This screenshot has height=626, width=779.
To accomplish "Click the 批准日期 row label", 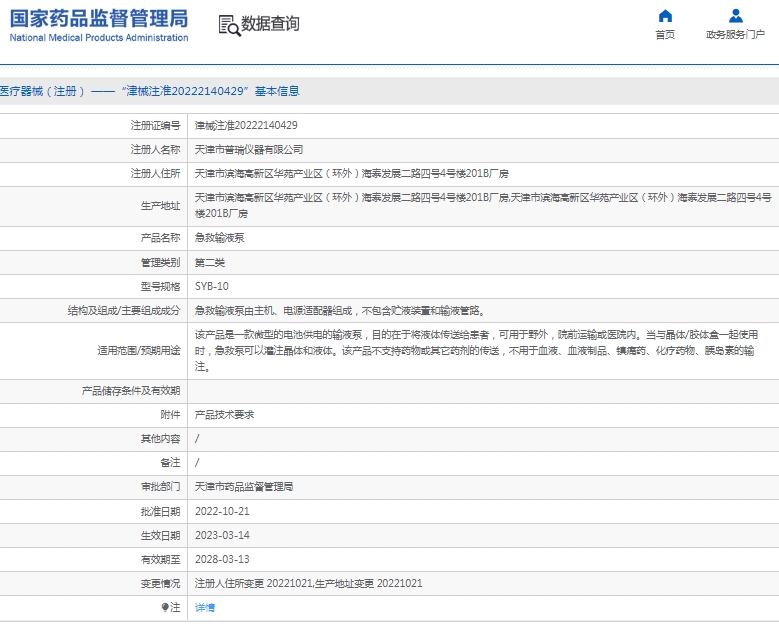I will (160, 511).
